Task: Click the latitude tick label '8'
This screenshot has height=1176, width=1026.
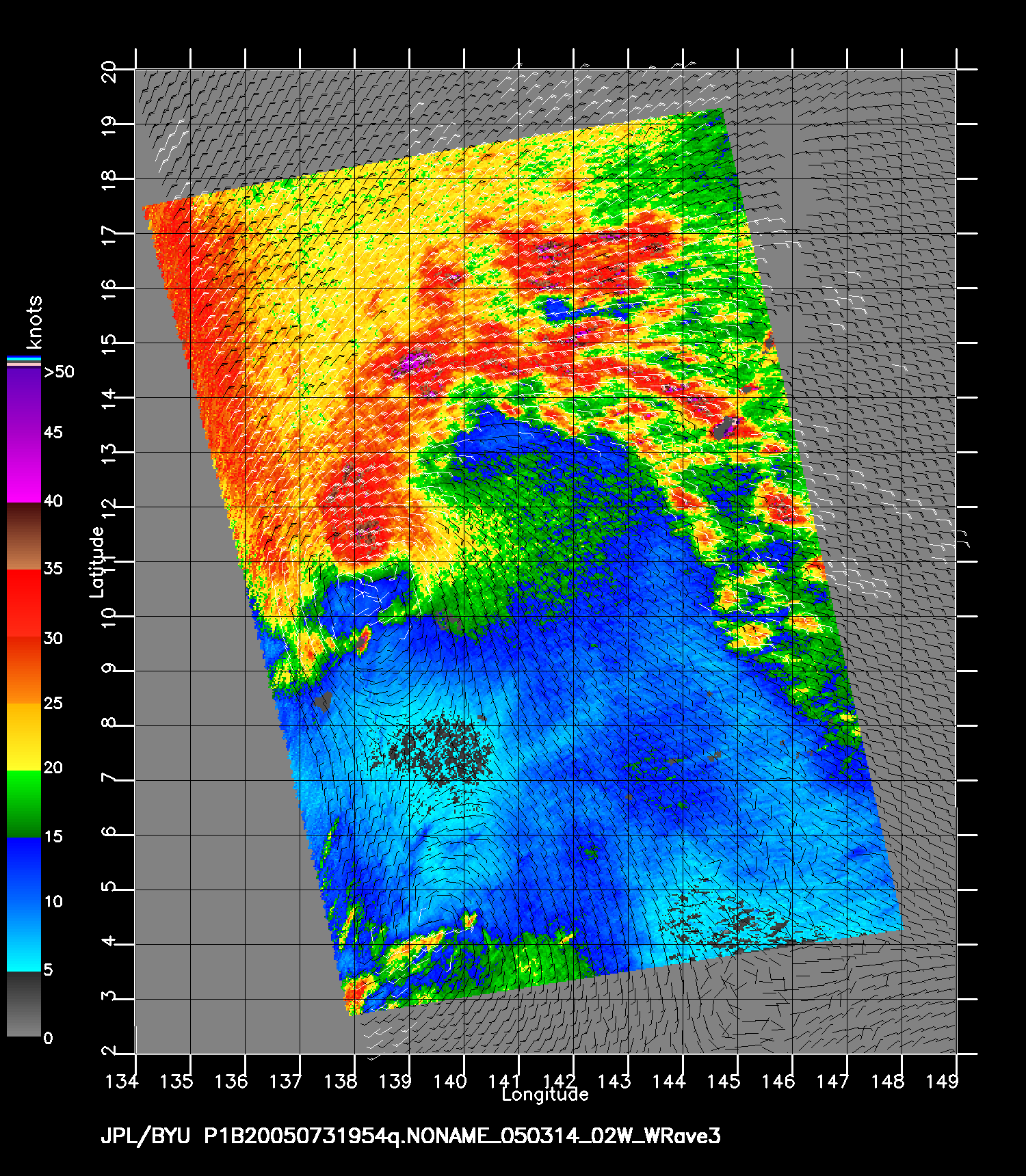Action: tap(109, 722)
